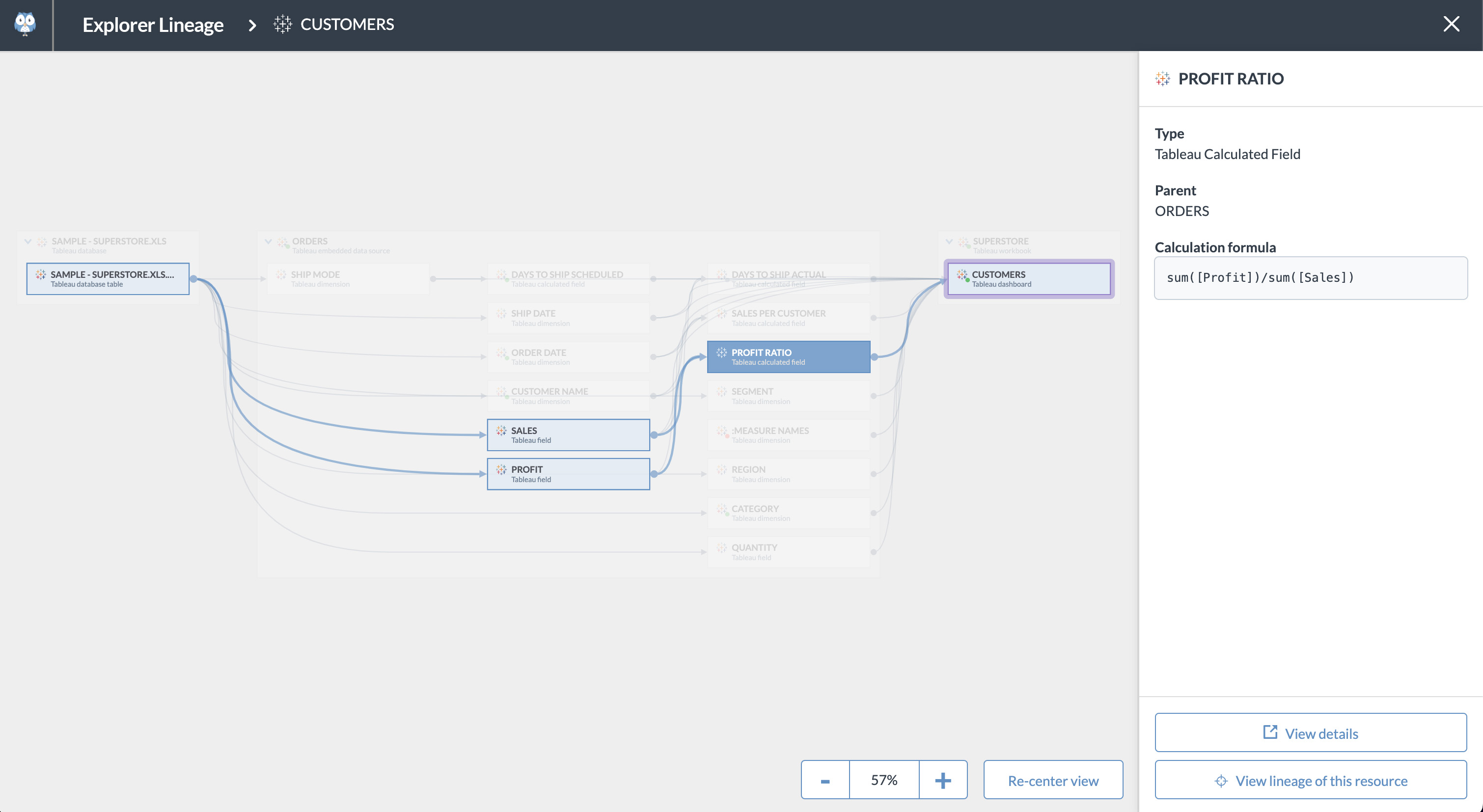Click the Tableau icon beside CUSTOMERS breadcrumb

pyautogui.click(x=282, y=24)
